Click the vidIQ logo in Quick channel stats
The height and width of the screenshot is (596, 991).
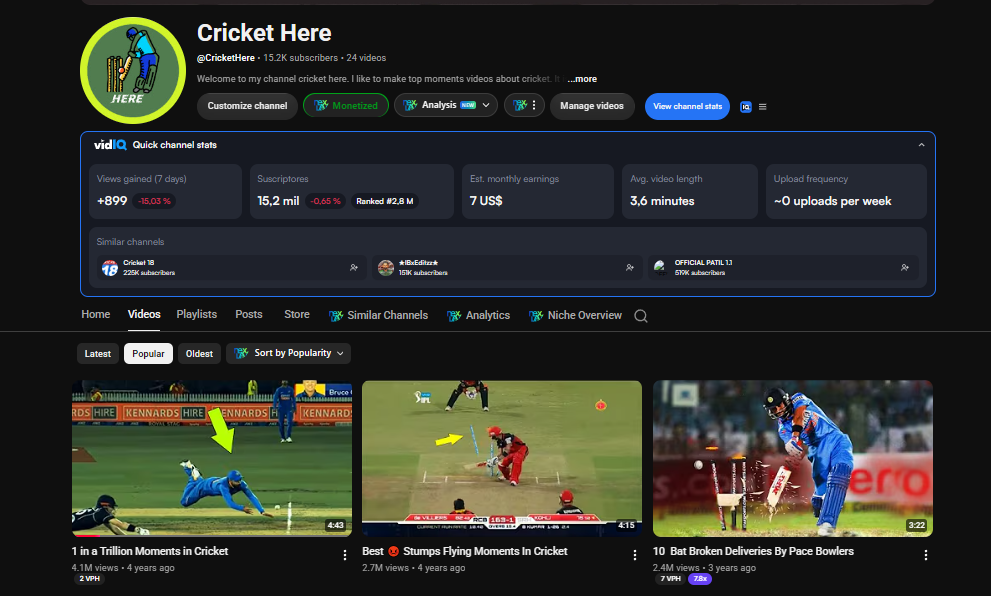tap(110, 145)
